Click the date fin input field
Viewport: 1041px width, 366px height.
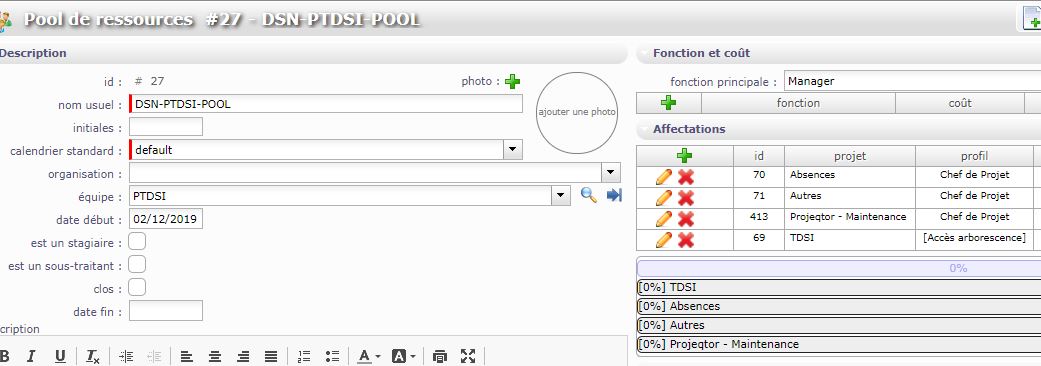click(x=165, y=310)
